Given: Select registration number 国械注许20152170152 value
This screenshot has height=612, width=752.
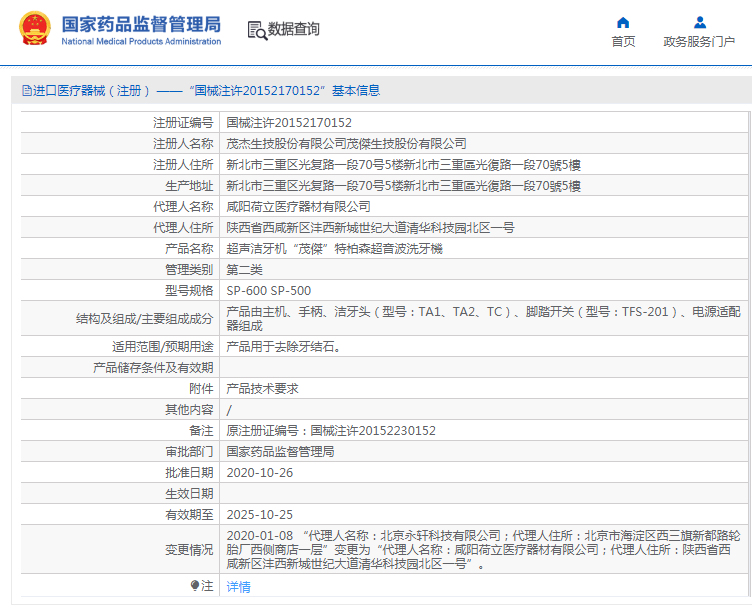Looking at the screenshot, I should 289,123.
